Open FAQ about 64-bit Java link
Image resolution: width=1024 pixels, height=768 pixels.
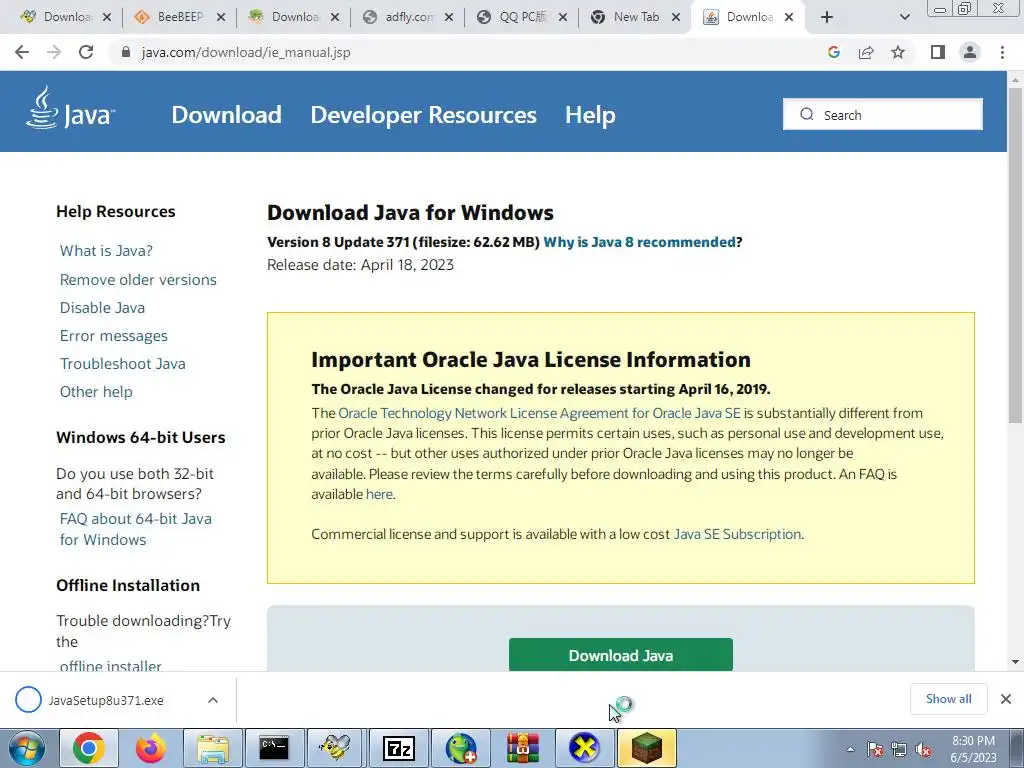pos(136,529)
